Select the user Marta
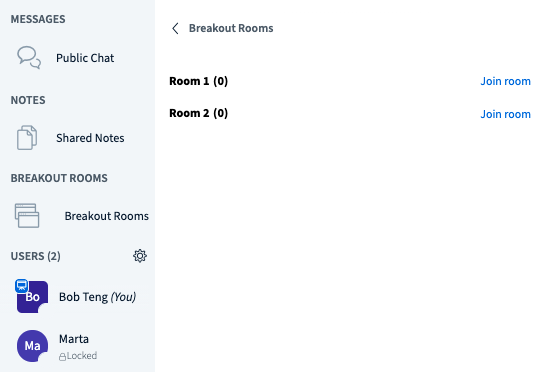The height and width of the screenshot is (372, 554). click(x=77, y=346)
